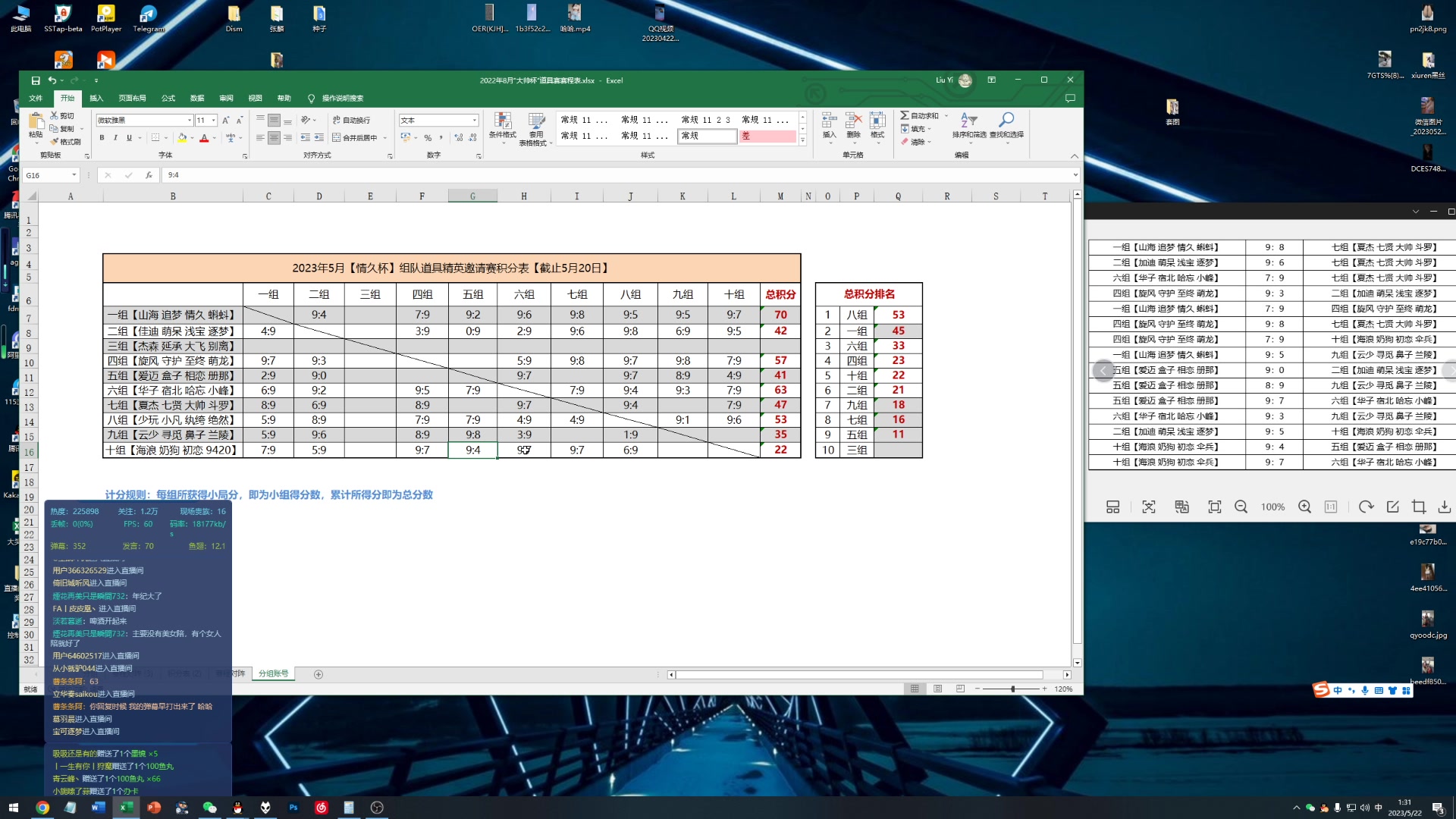The height and width of the screenshot is (819, 1456).
Task: Click the comments icon in Excel title area
Action: 1070,99
